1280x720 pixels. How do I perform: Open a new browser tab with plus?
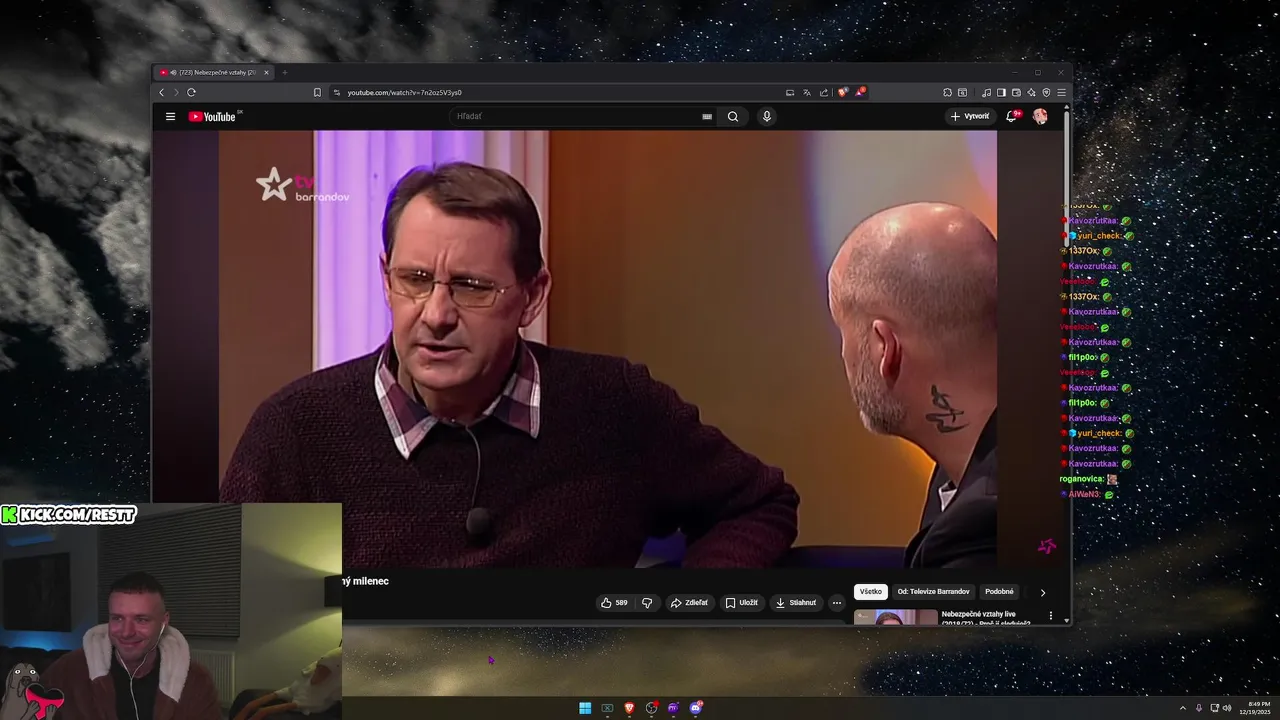pyautogui.click(x=284, y=72)
